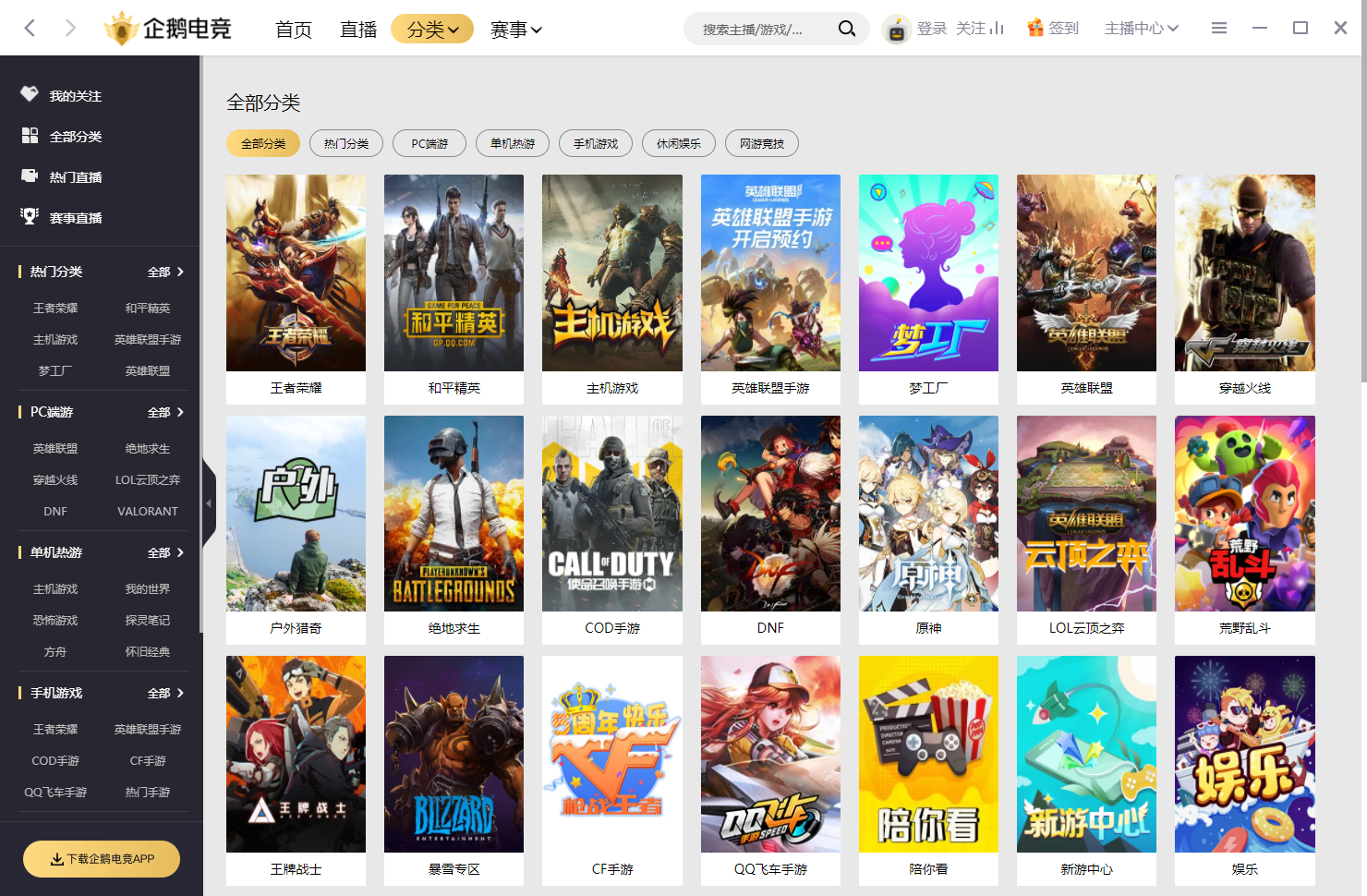Click the search magnifier icon
1367x896 pixels.
click(x=846, y=29)
